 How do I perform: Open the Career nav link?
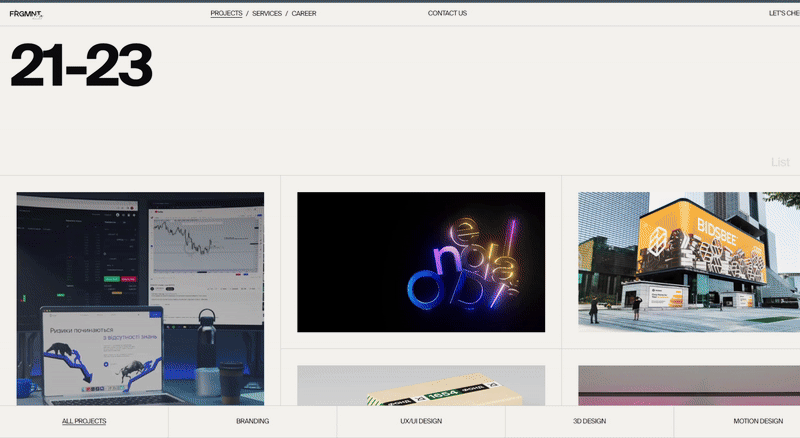(304, 13)
